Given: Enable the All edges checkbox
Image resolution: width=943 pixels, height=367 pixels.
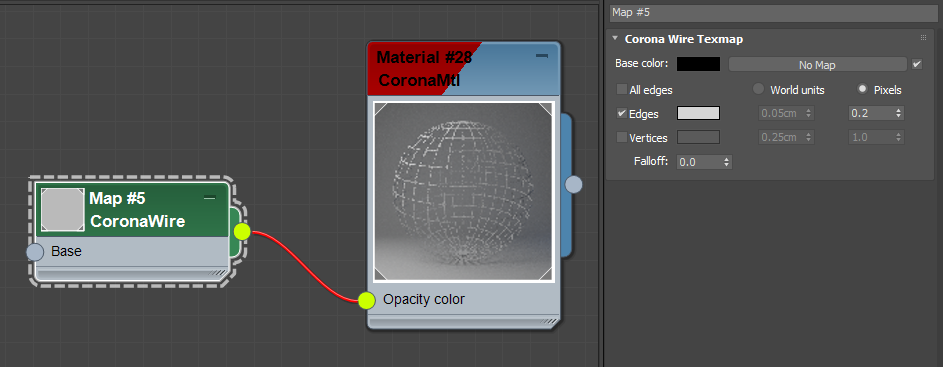Looking at the screenshot, I should coord(622,90).
